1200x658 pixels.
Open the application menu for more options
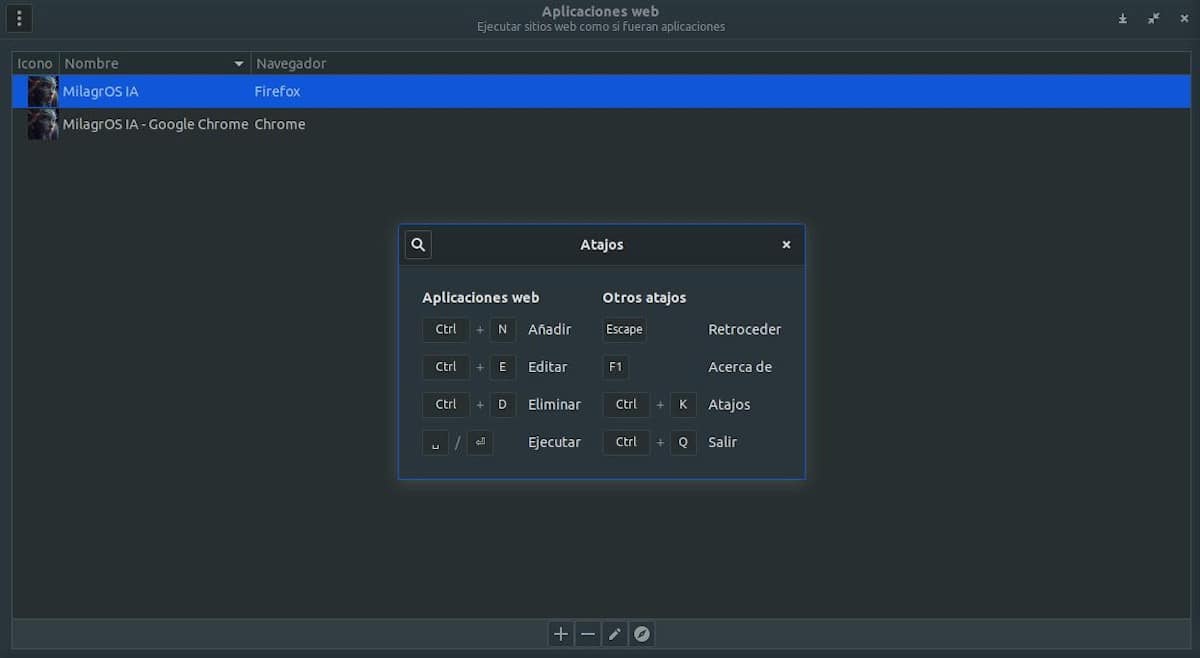point(18,18)
